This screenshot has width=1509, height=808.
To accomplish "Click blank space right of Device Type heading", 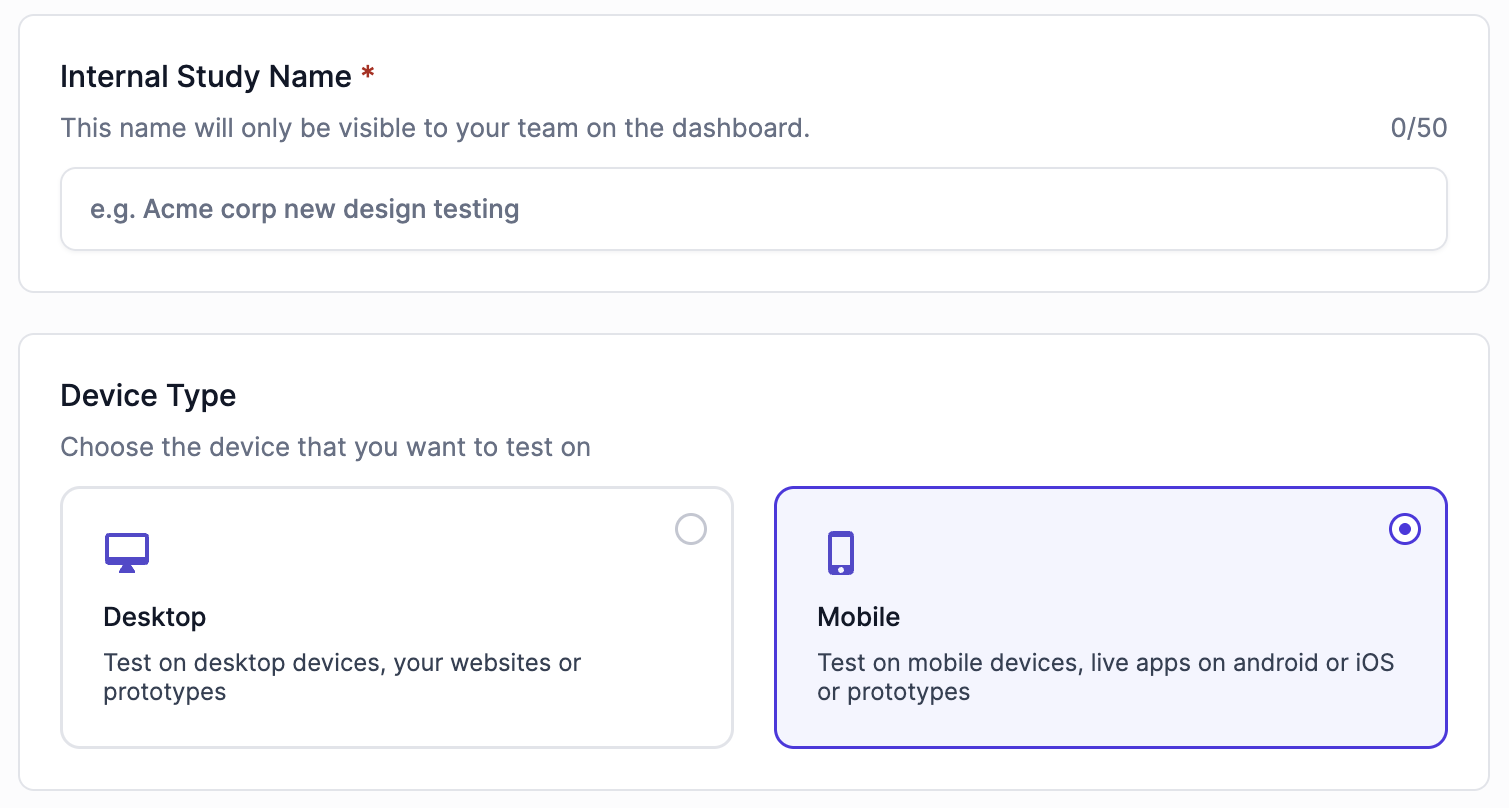I will [x=800, y=395].
